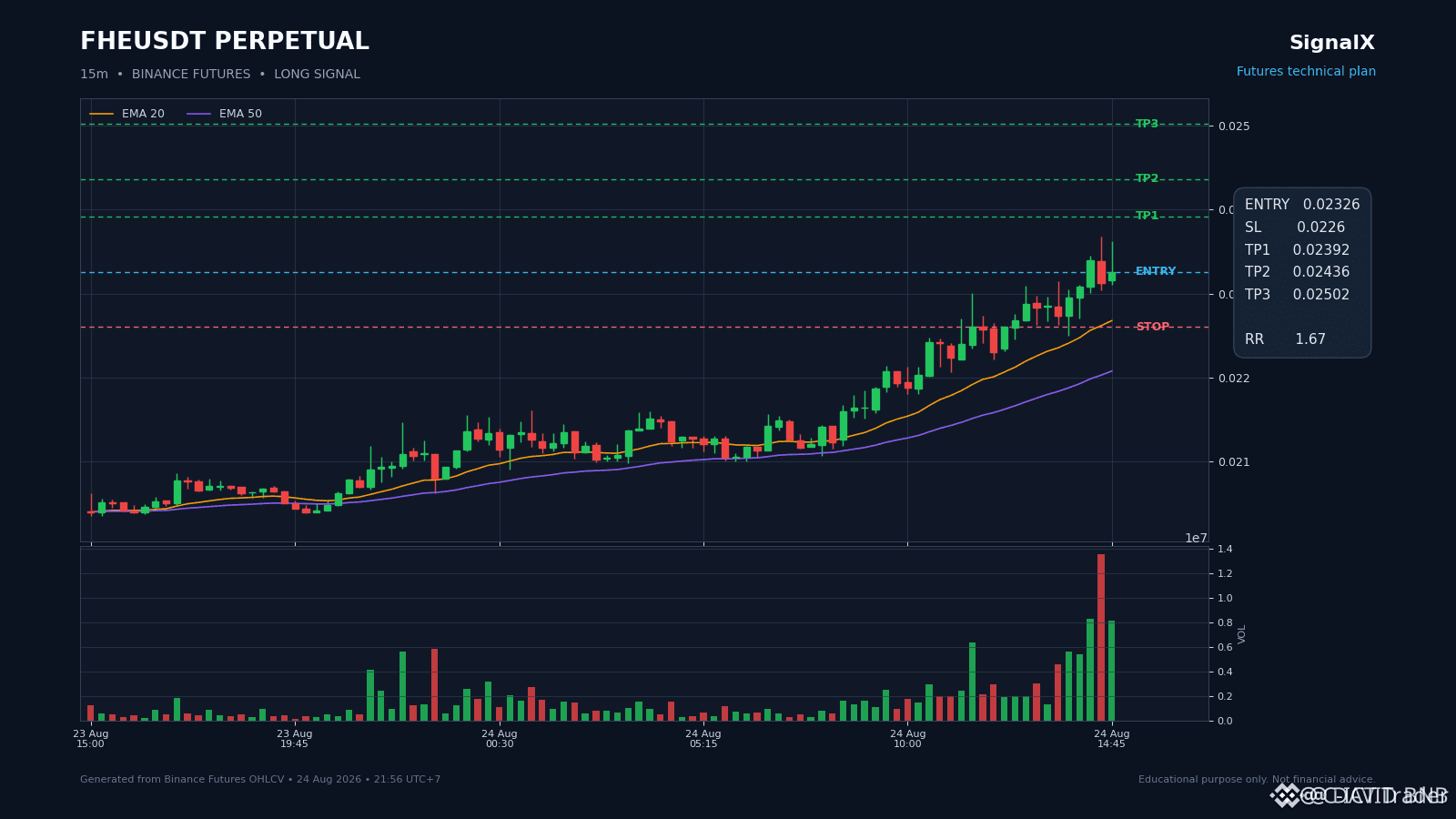Click the 0.8 volume axis tick
The image size is (1456, 819).
tap(1225, 623)
